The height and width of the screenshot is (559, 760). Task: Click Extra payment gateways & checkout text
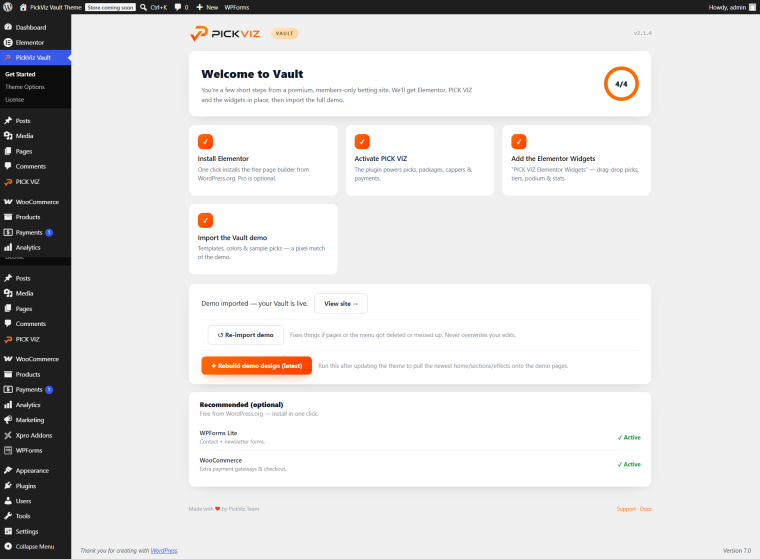243,469
